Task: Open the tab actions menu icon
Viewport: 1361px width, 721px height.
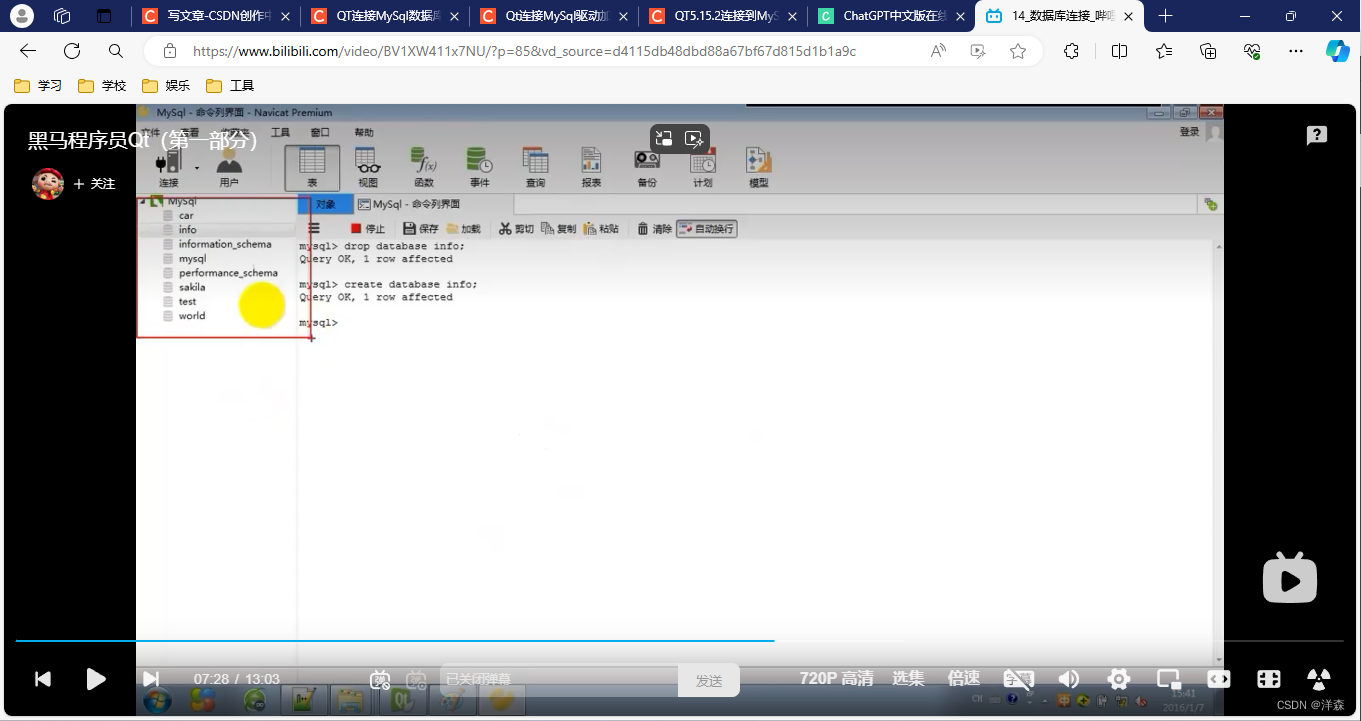Action: [x=104, y=16]
